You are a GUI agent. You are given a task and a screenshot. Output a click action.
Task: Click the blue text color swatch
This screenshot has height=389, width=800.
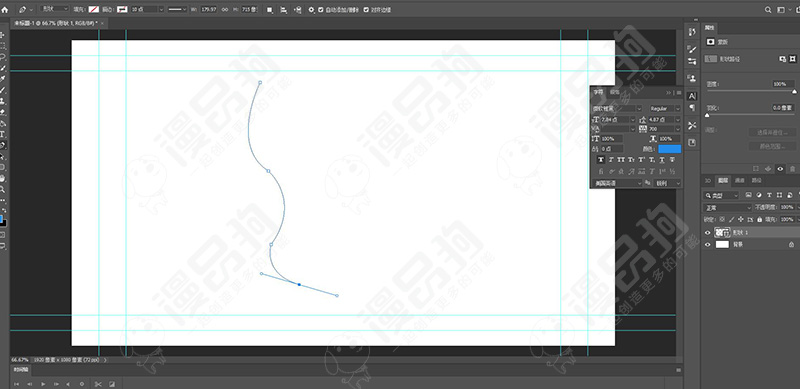pos(669,149)
